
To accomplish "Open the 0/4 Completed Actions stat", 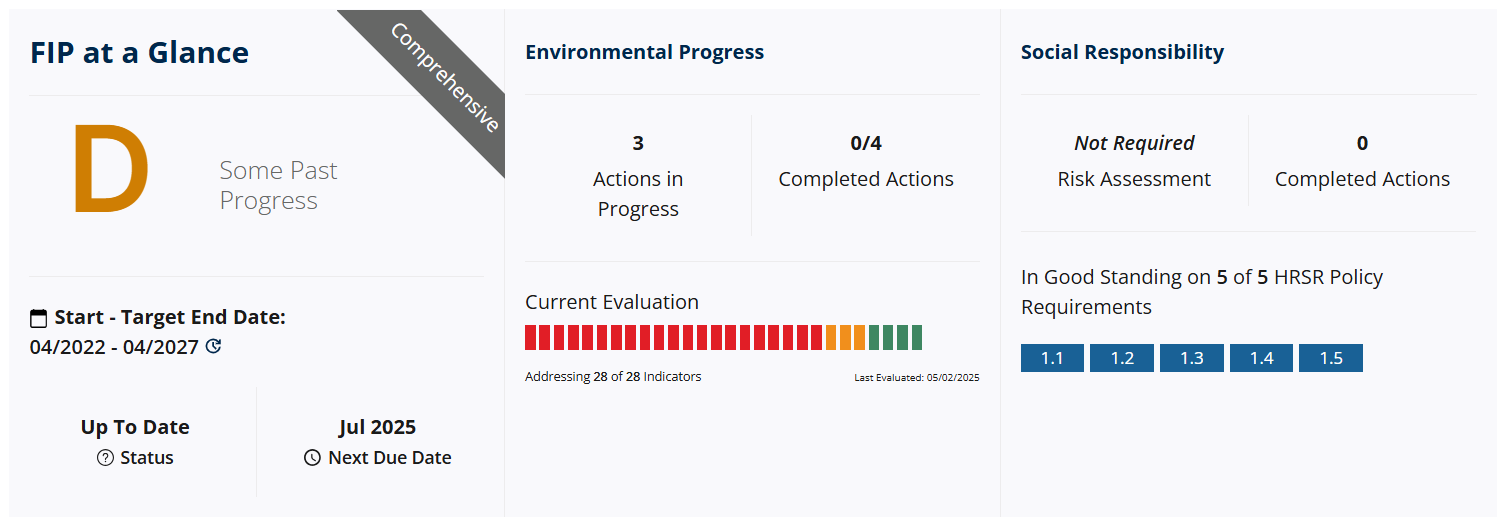I will pos(866,161).
